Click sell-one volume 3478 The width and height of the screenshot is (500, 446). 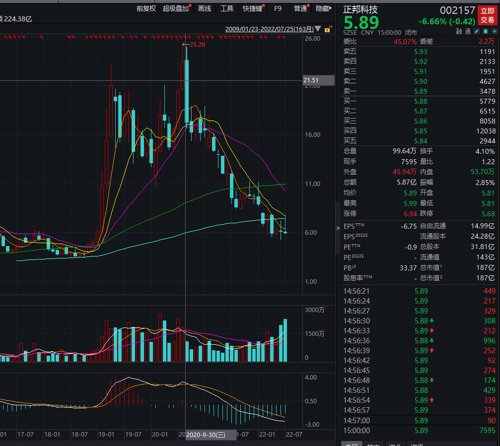pos(487,91)
